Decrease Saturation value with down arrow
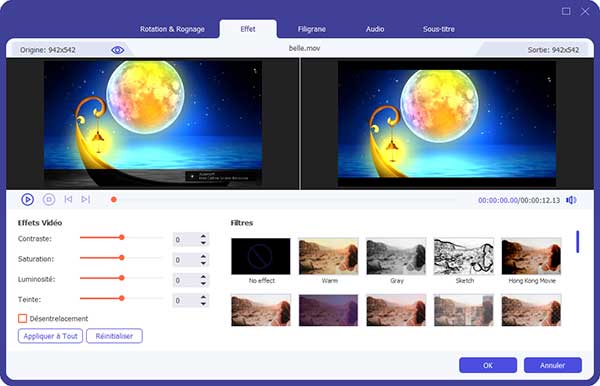 (203, 263)
